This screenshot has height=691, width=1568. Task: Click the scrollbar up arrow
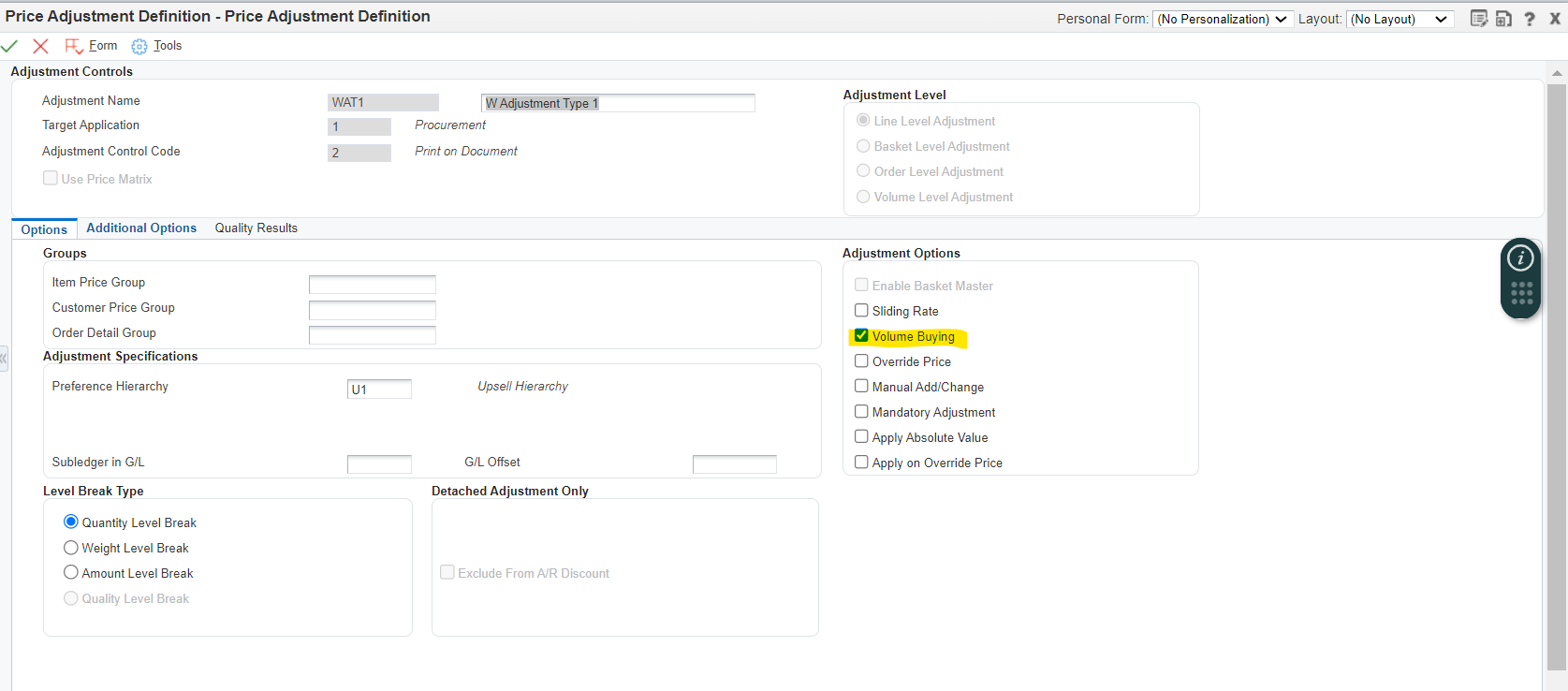click(x=1557, y=73)
